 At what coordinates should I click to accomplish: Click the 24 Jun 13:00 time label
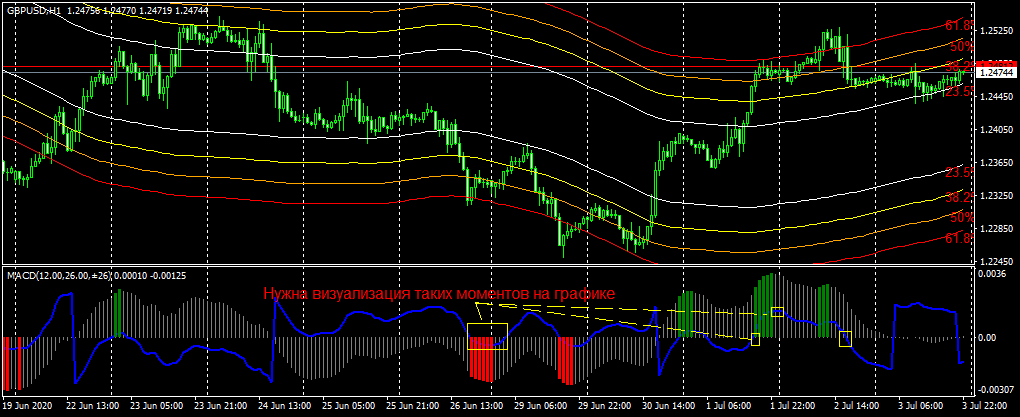283,404
